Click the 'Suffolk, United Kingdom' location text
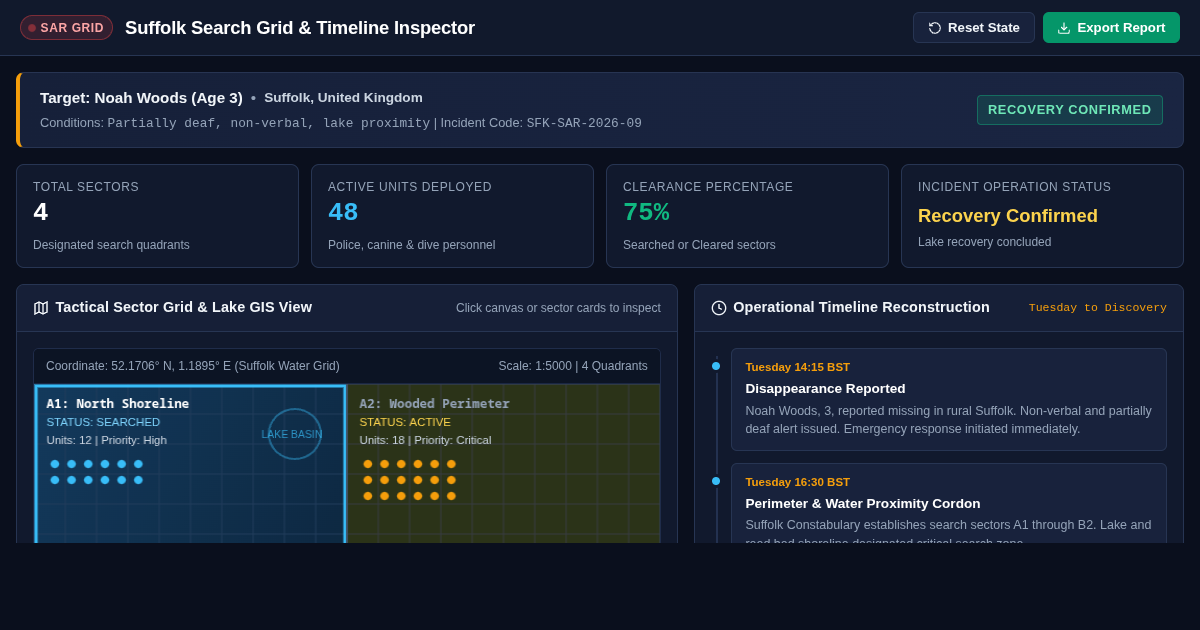The width and height of the screenshot is (1200, 630). click(x=343, y=97)
